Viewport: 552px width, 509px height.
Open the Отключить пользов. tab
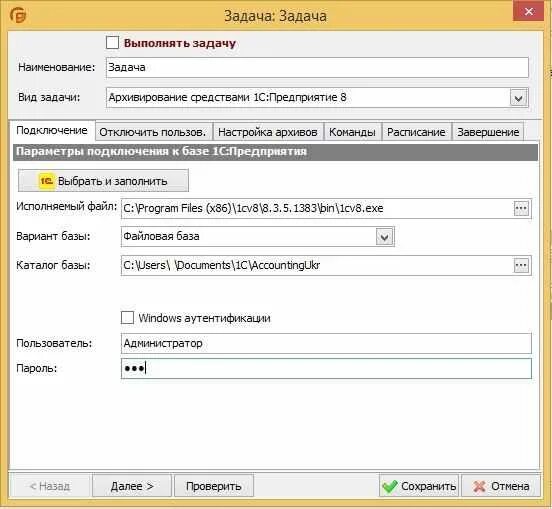pyautogui.click(x=153, y=132)
